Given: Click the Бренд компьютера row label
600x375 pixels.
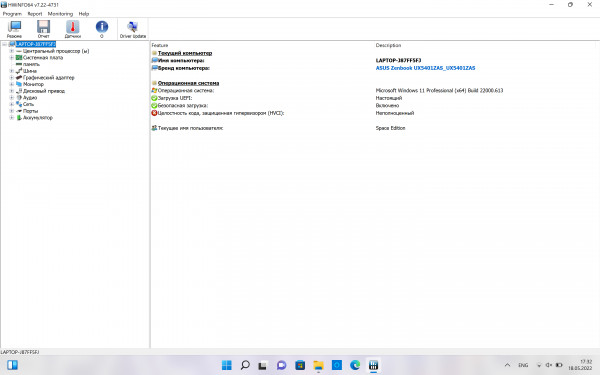Looking at the screenshot, I should click(x=184, y=68).
